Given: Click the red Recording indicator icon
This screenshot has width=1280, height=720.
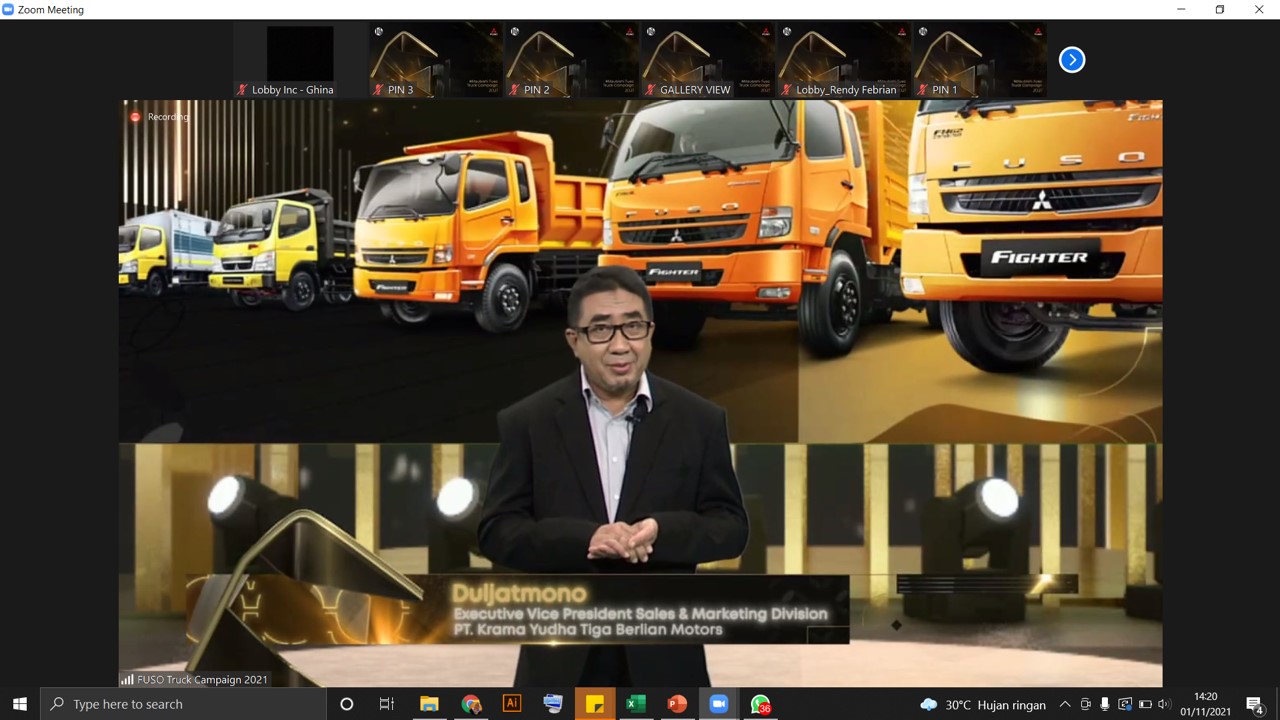Looking at the screenshot, I should 135,117.
